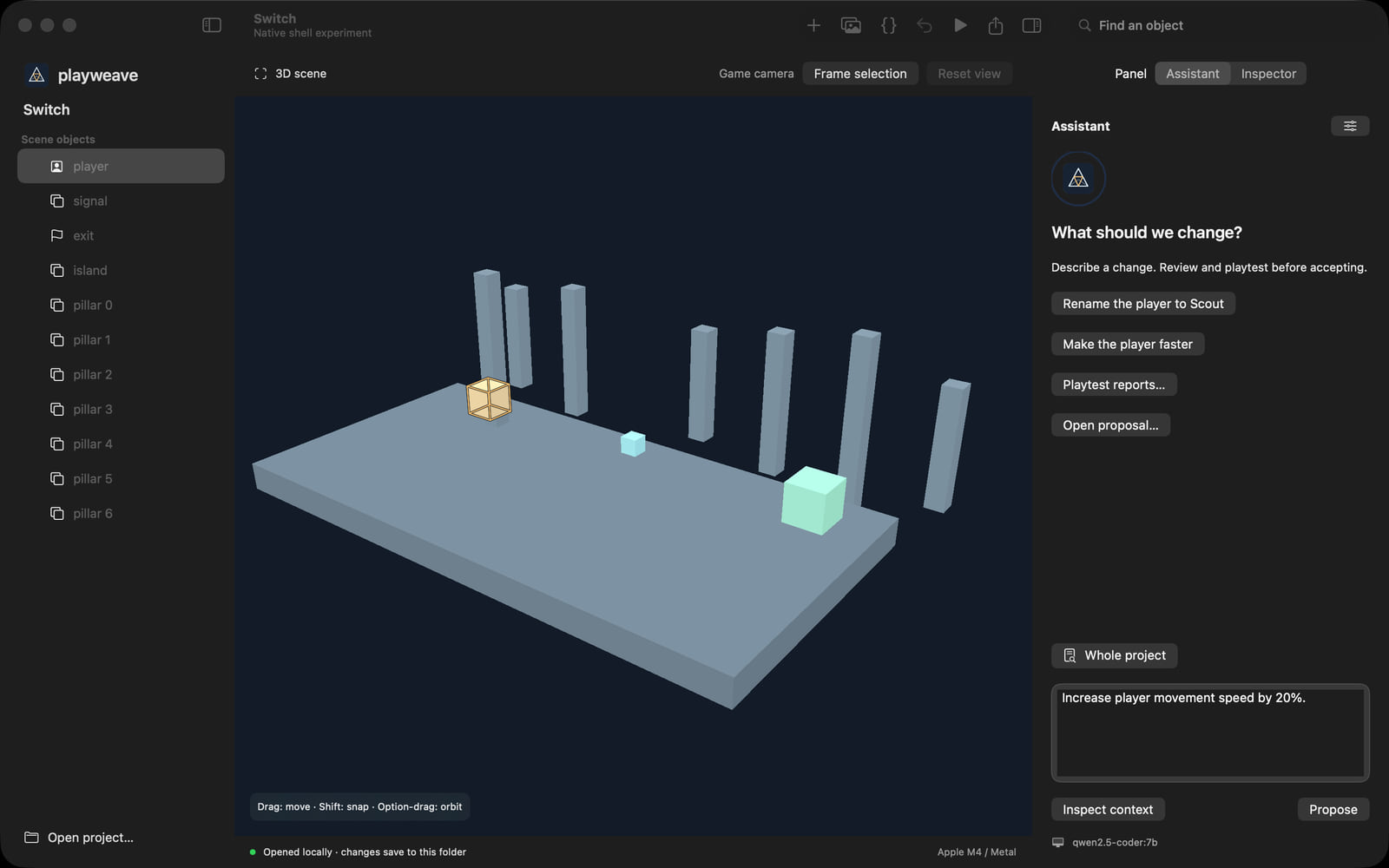
Task: Toggle the left sidebar icon
Action: [212, 25]
